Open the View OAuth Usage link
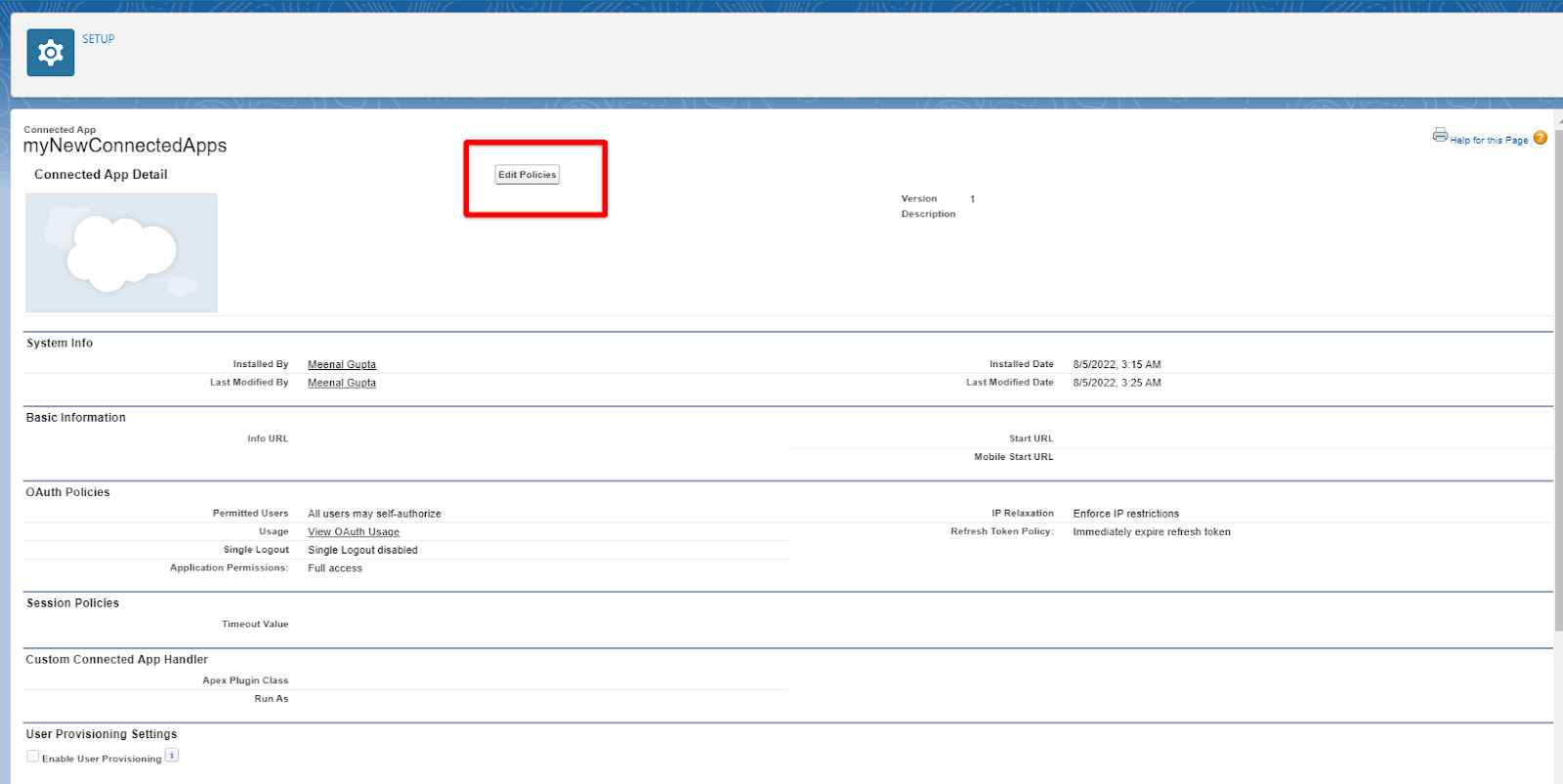Screen dimensions: 1563x784 pos(354,532)
